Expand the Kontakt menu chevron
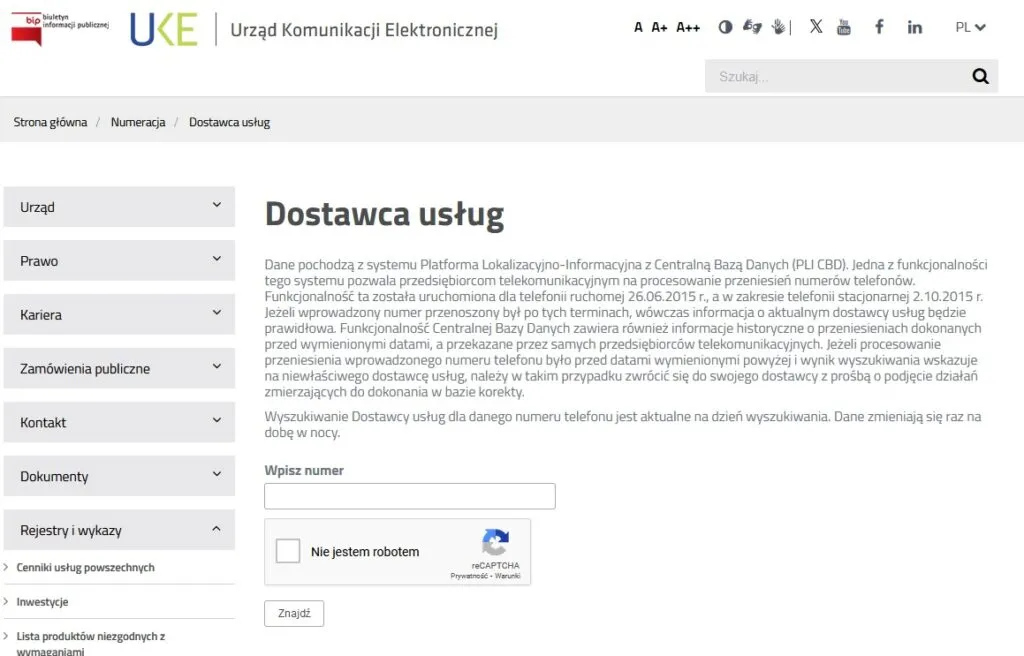The width and height of the screenshot is (1024, 656). [x=217, y=421]
